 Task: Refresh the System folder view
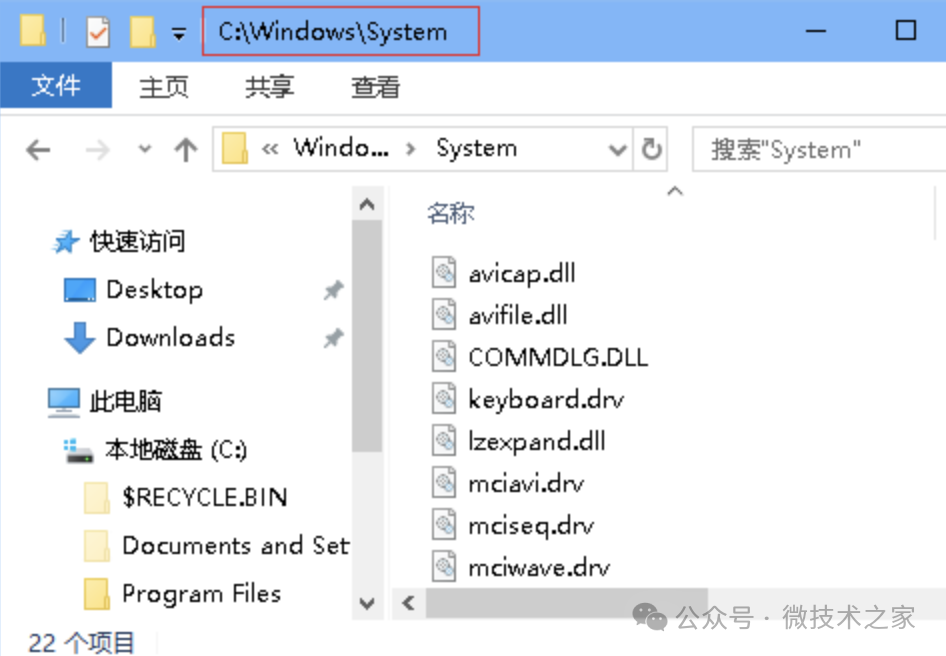pos(651,149)
